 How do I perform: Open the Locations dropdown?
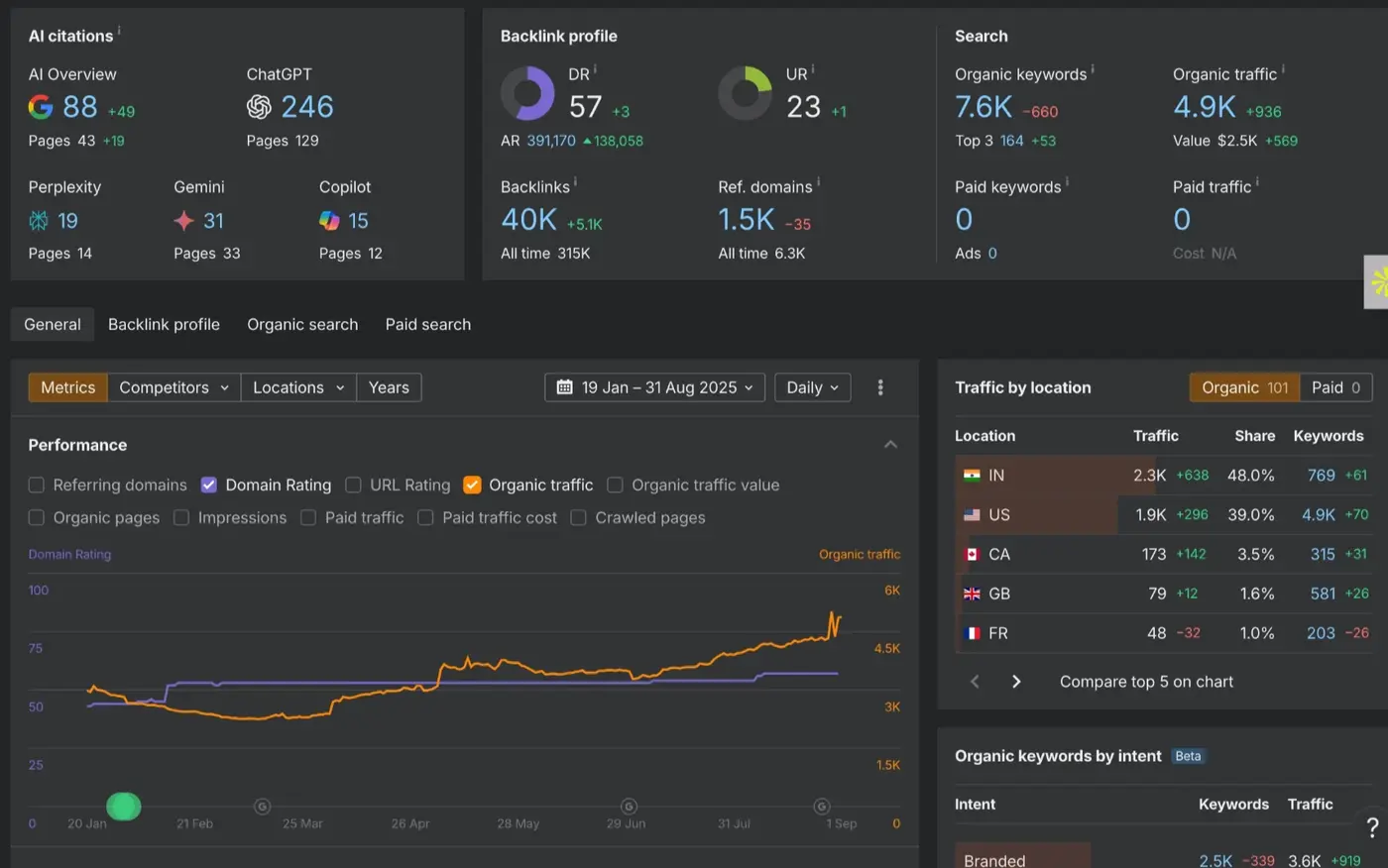[298, 387]
